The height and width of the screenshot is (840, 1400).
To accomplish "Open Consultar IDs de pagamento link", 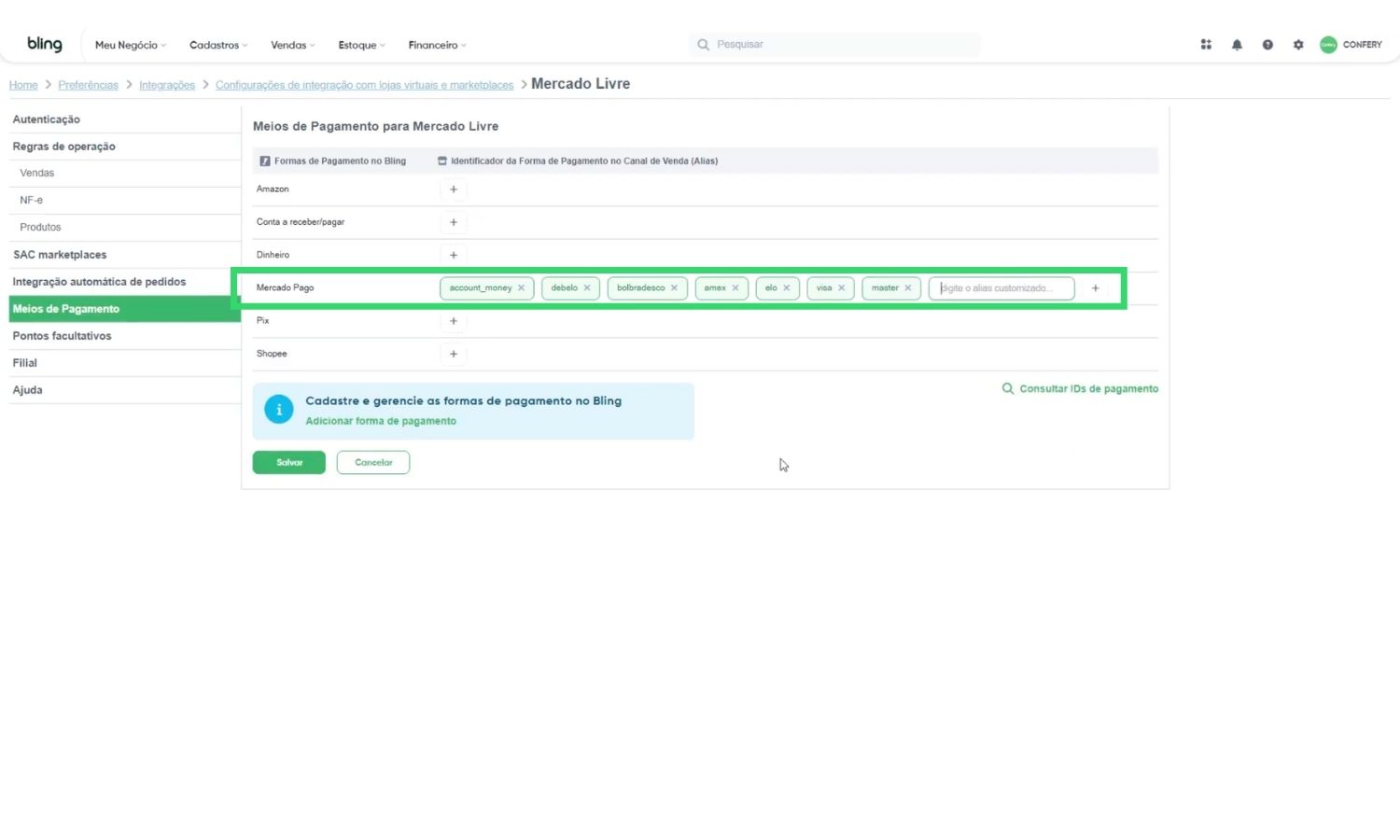I will coord(1080,389).
